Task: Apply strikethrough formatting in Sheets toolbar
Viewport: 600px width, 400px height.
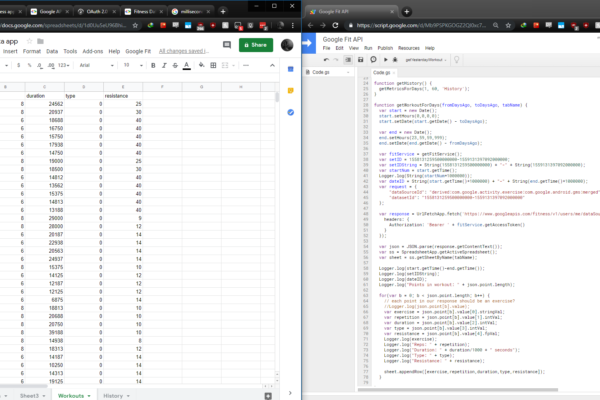Action: (x=175, y=65)
